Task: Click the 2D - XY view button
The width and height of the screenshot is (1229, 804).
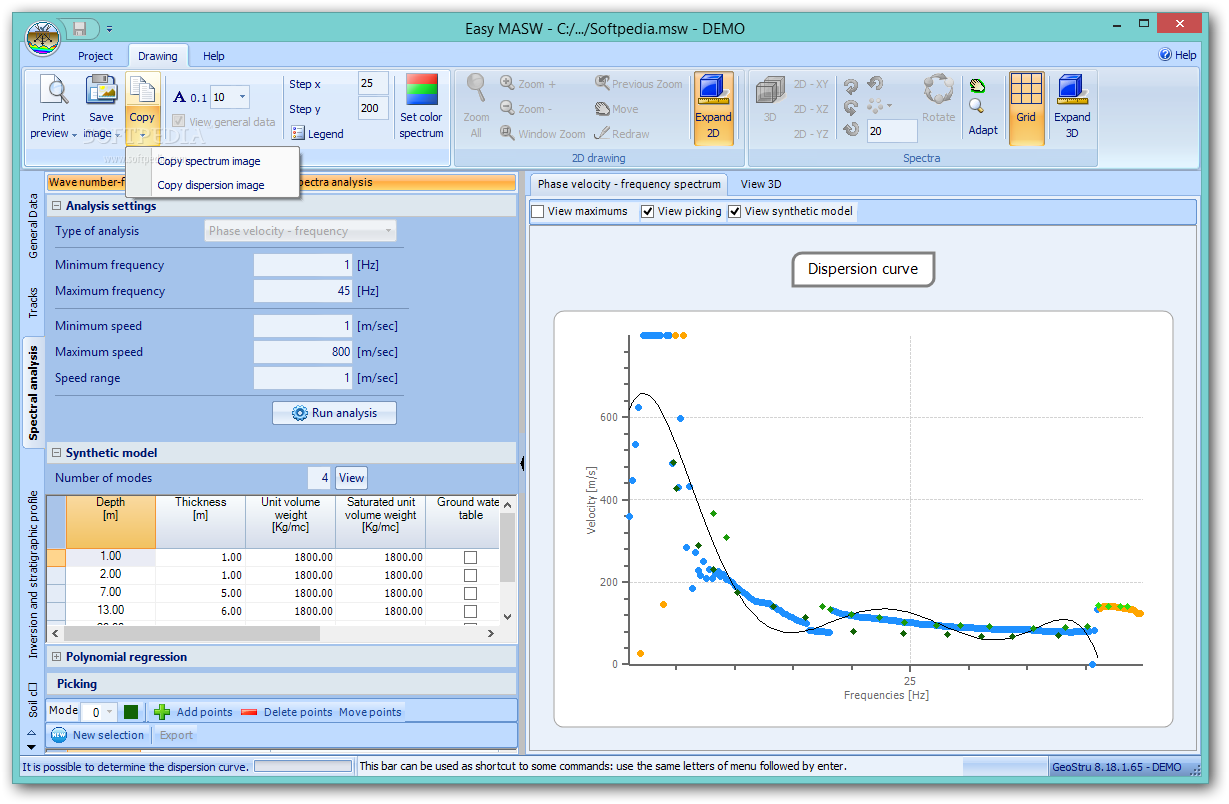Action: [x=811, y=84]
